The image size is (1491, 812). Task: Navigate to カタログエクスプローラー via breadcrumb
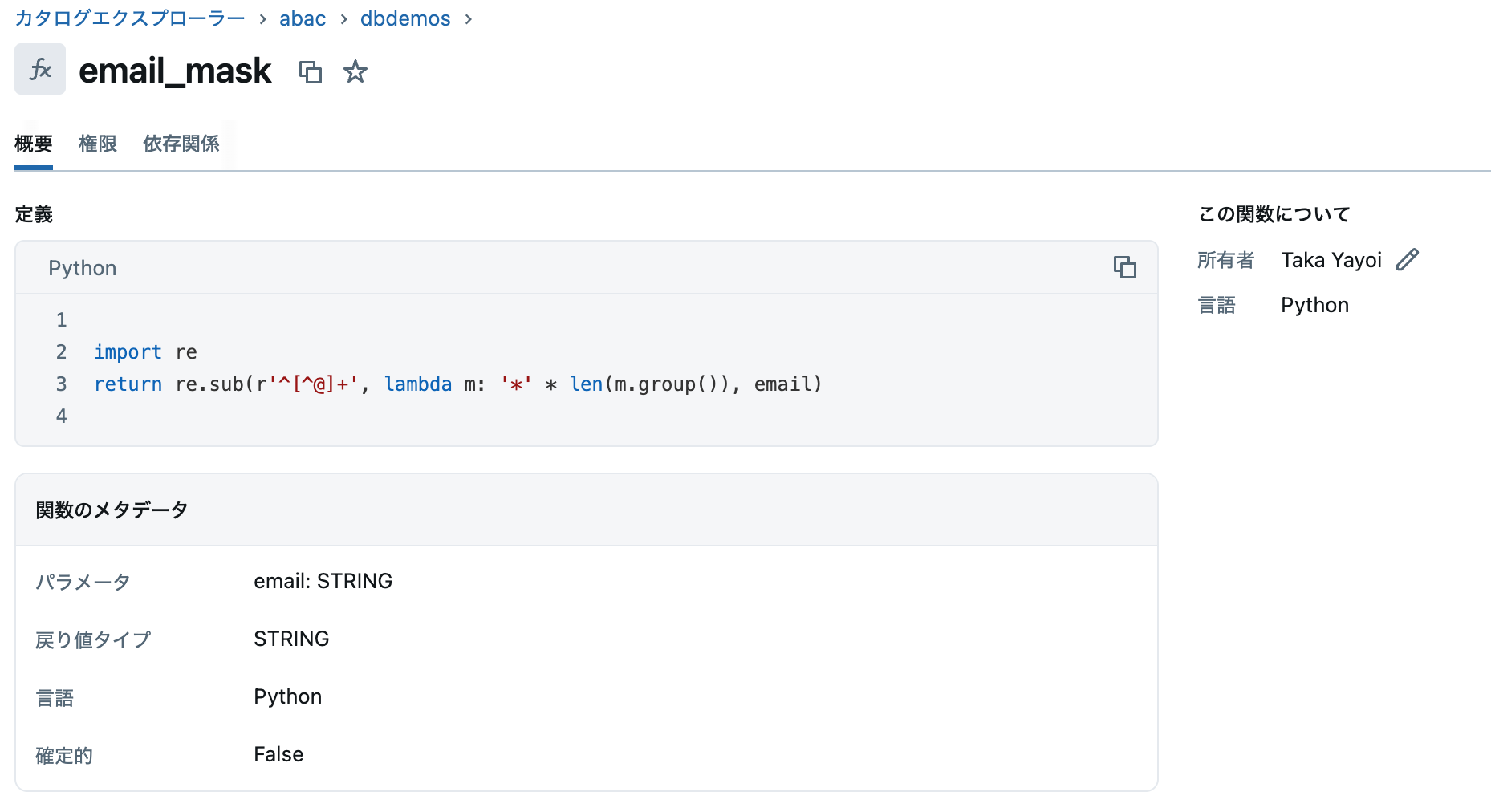click(x=130, y=18)
